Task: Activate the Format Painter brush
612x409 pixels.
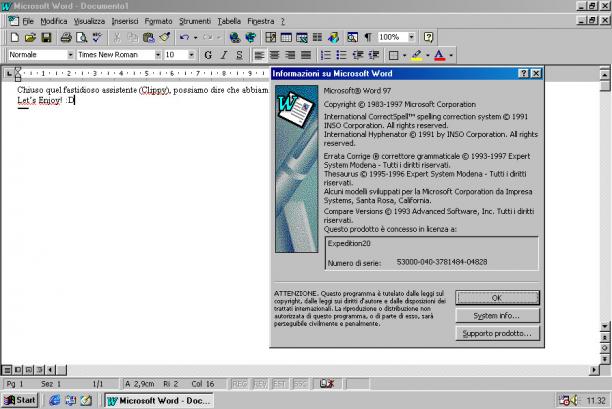Action: [x=165, y=37]
